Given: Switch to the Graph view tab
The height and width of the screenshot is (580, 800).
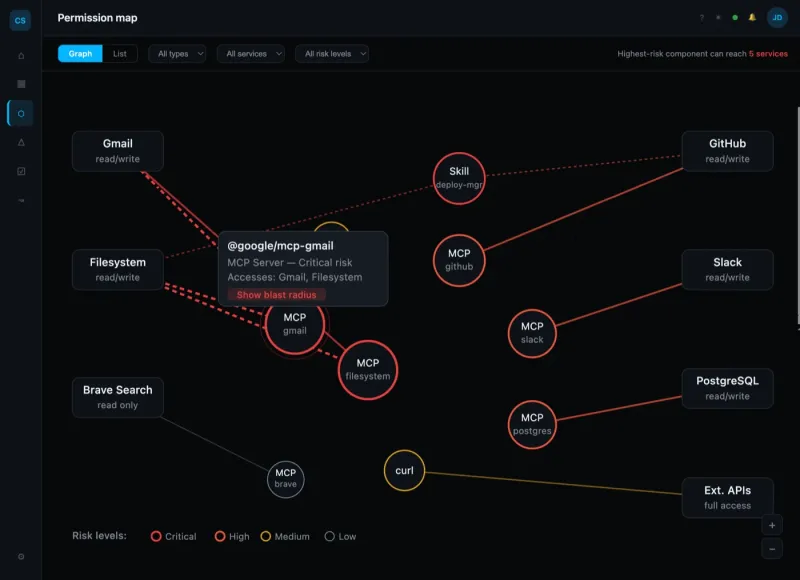Looking at the screenshot, I should (x=80, y=54).
